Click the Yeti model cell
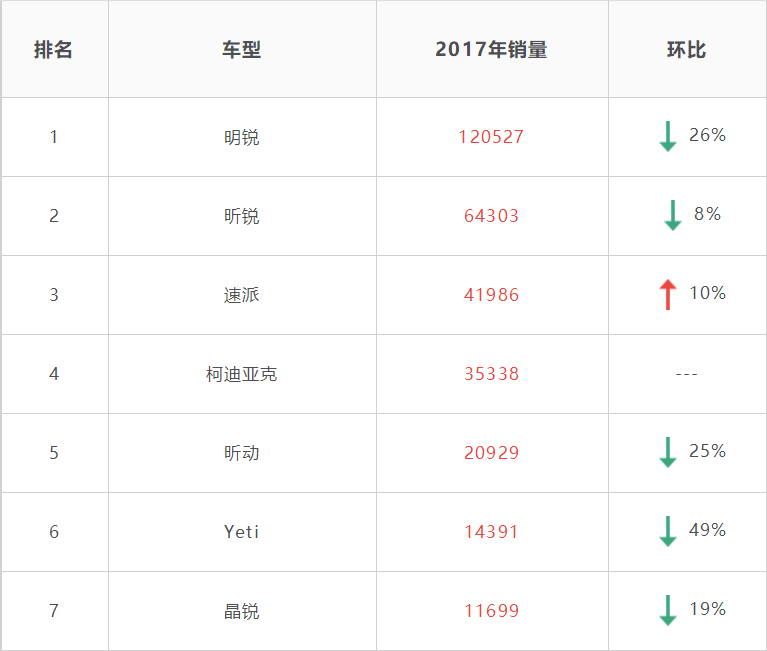767x651 pixels. tap(242, 532)
